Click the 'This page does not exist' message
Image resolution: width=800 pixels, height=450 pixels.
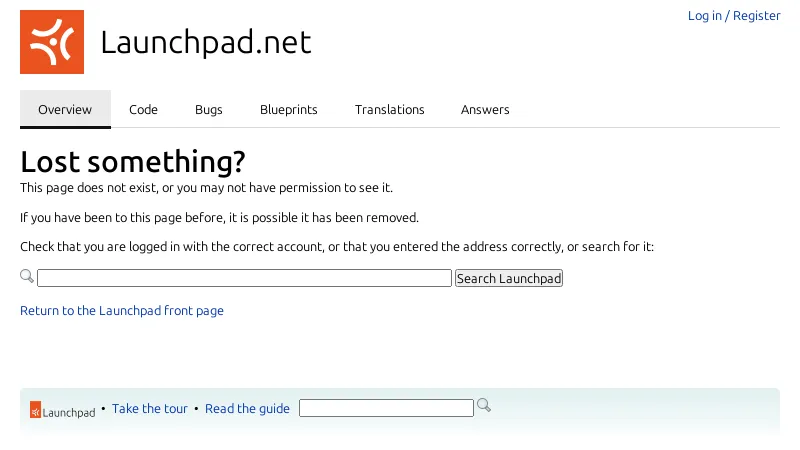[x=207, y=188]
